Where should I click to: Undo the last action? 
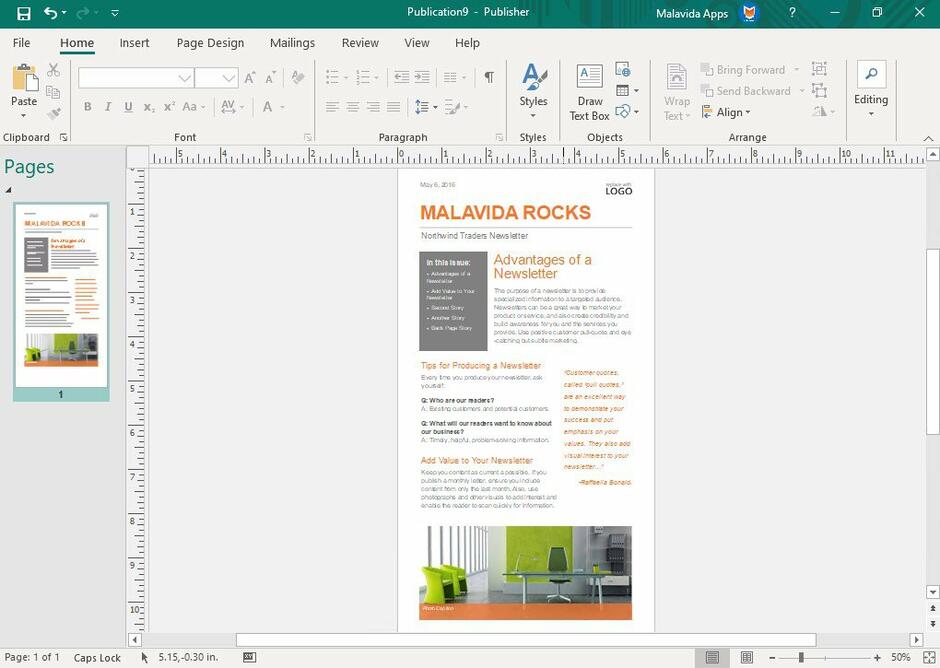pos(50,13)
